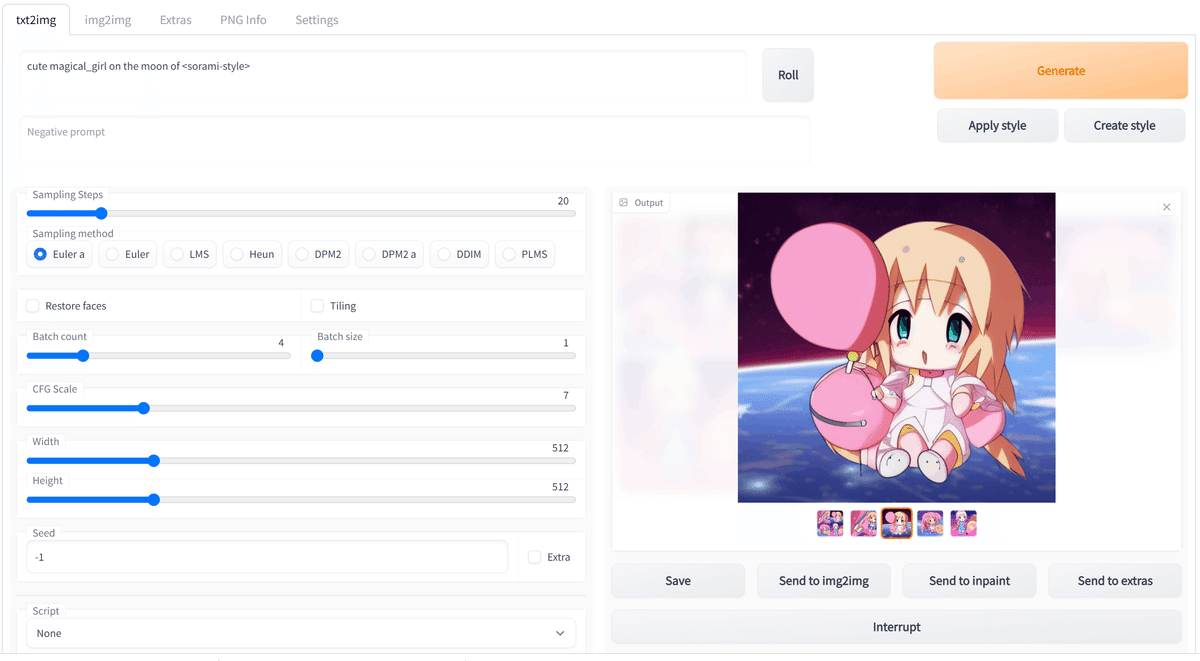Click the Height slider handle
Screen dimensions: 1200x661
tap(153, 499)
